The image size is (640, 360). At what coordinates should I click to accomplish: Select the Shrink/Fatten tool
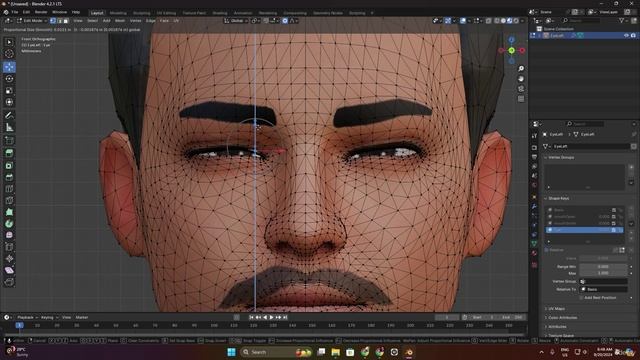(x=9, y=259)
